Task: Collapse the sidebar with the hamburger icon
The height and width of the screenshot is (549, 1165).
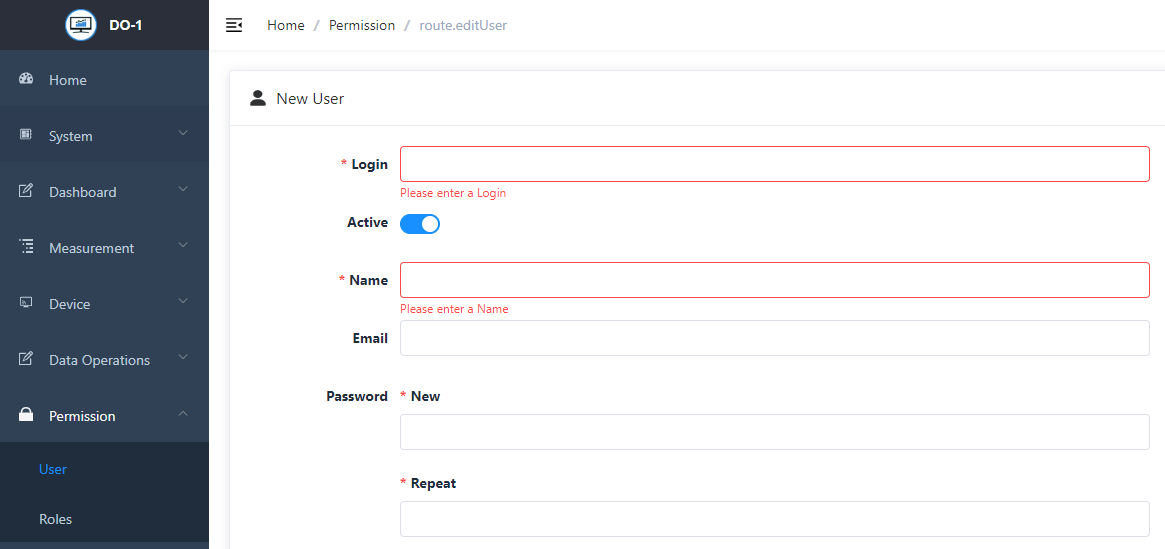Action: 234,25
